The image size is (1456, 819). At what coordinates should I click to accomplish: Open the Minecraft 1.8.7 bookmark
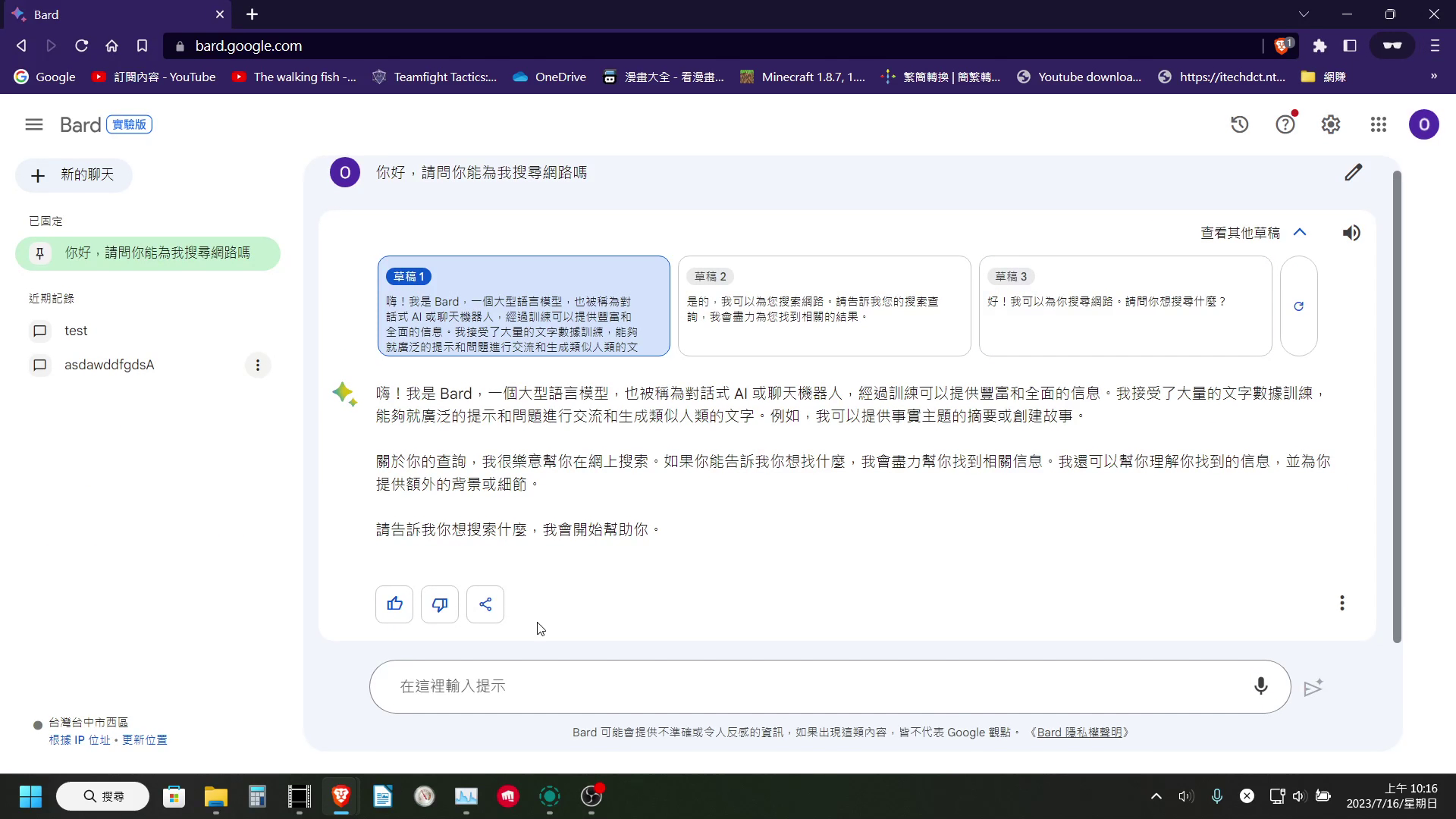tap(802, 77)
